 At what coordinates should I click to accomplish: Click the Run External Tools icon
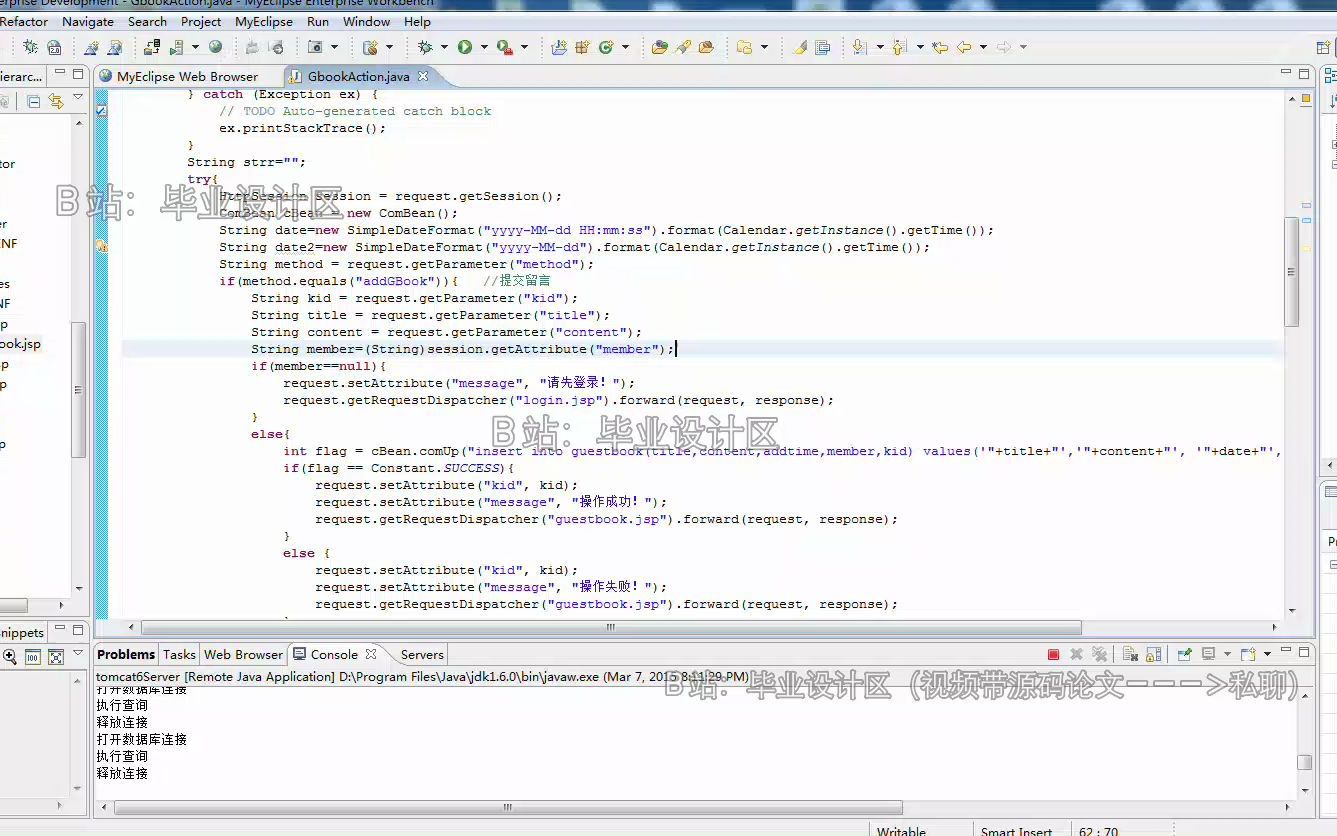click(505, 47)
